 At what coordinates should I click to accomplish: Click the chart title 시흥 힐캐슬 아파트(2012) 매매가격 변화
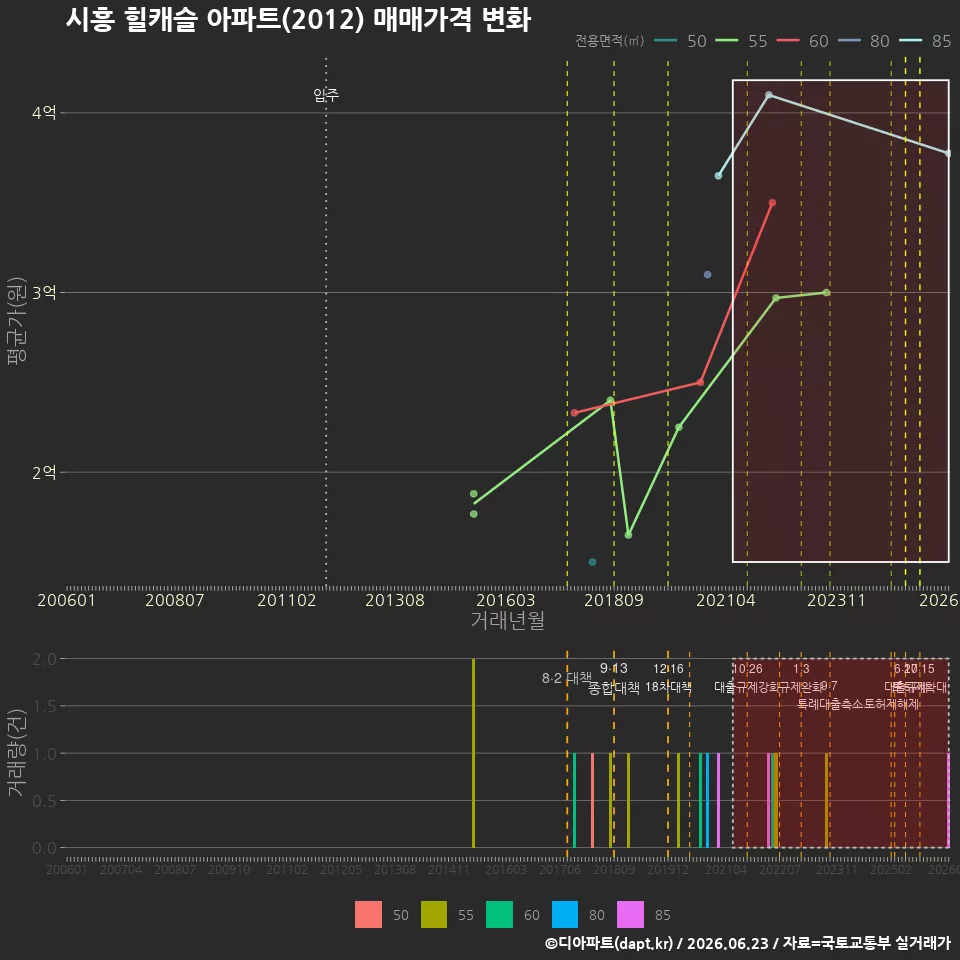tap(298, 19)
